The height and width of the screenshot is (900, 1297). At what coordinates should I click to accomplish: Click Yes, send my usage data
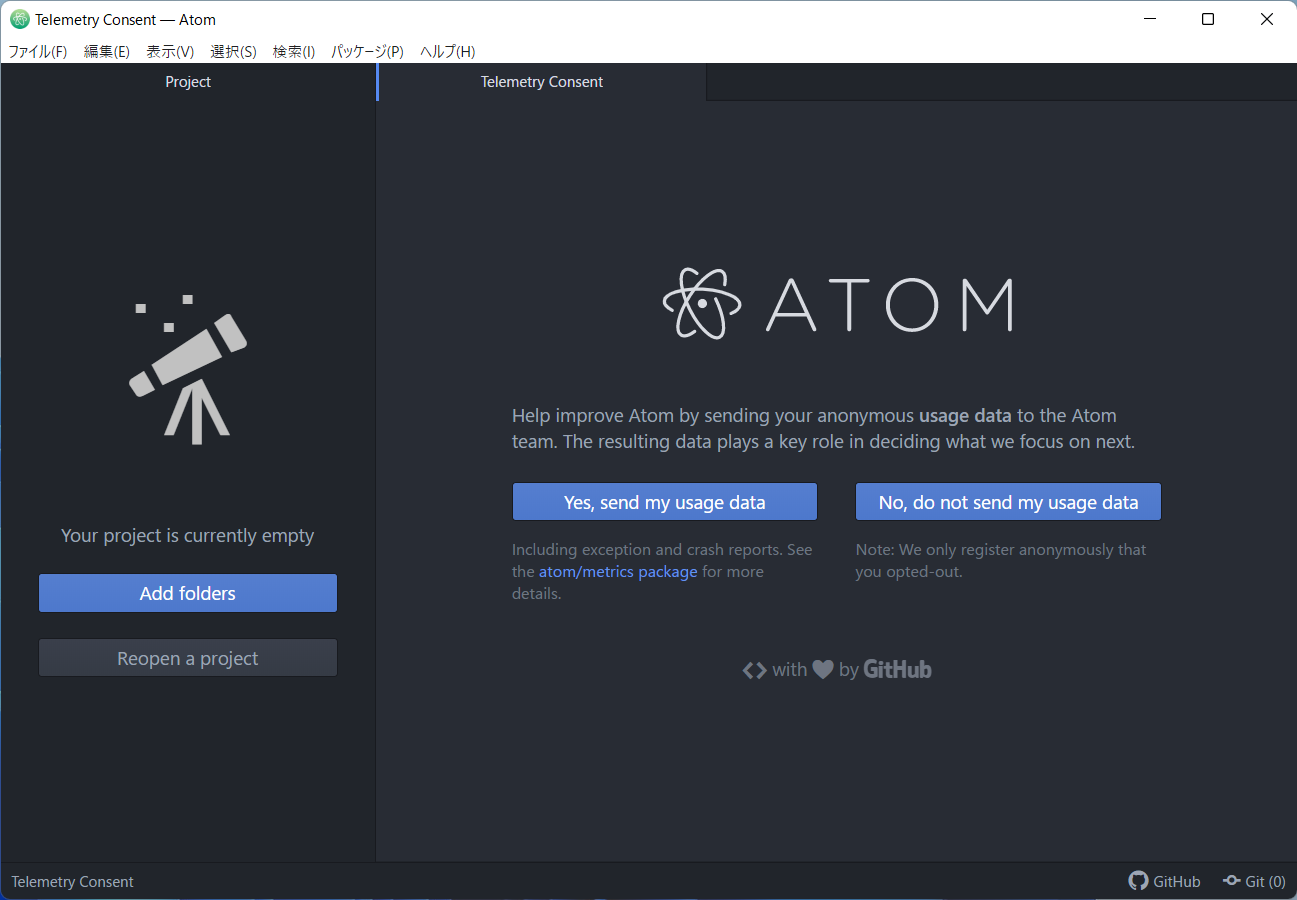pos(665,502)
